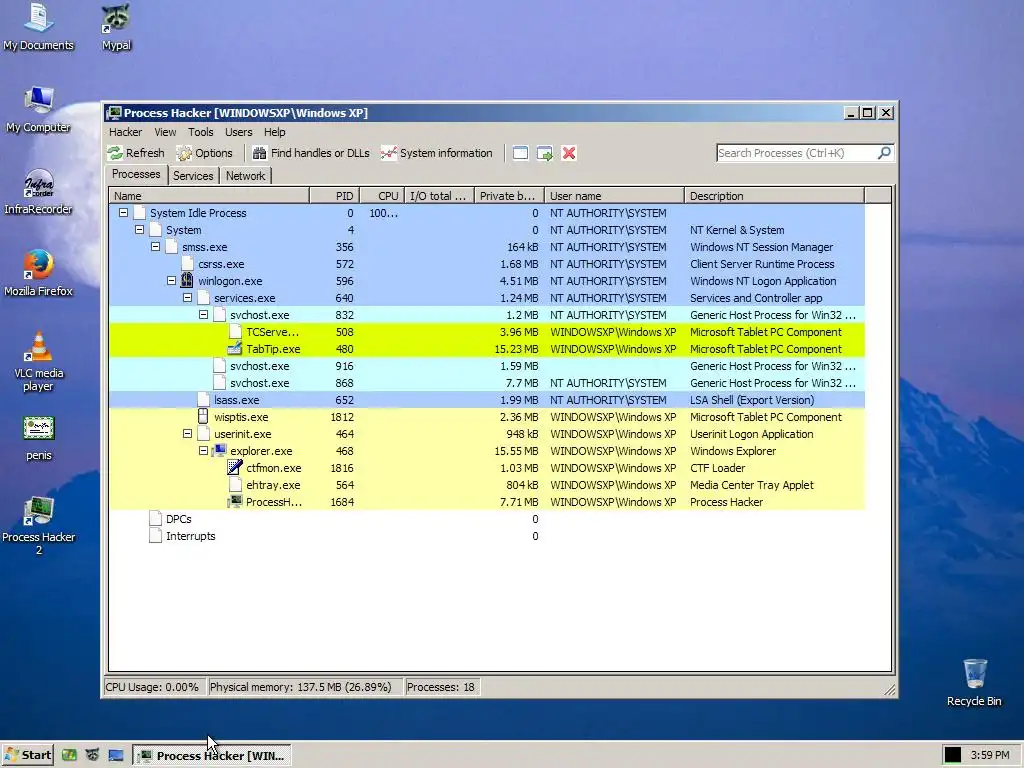Click the find window toolbar icon
The height and width of the screenshot is (768, 1024).
[520, 153]
